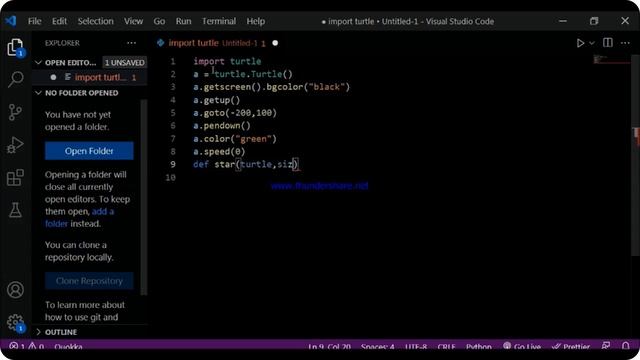Split the editor right

608,42
